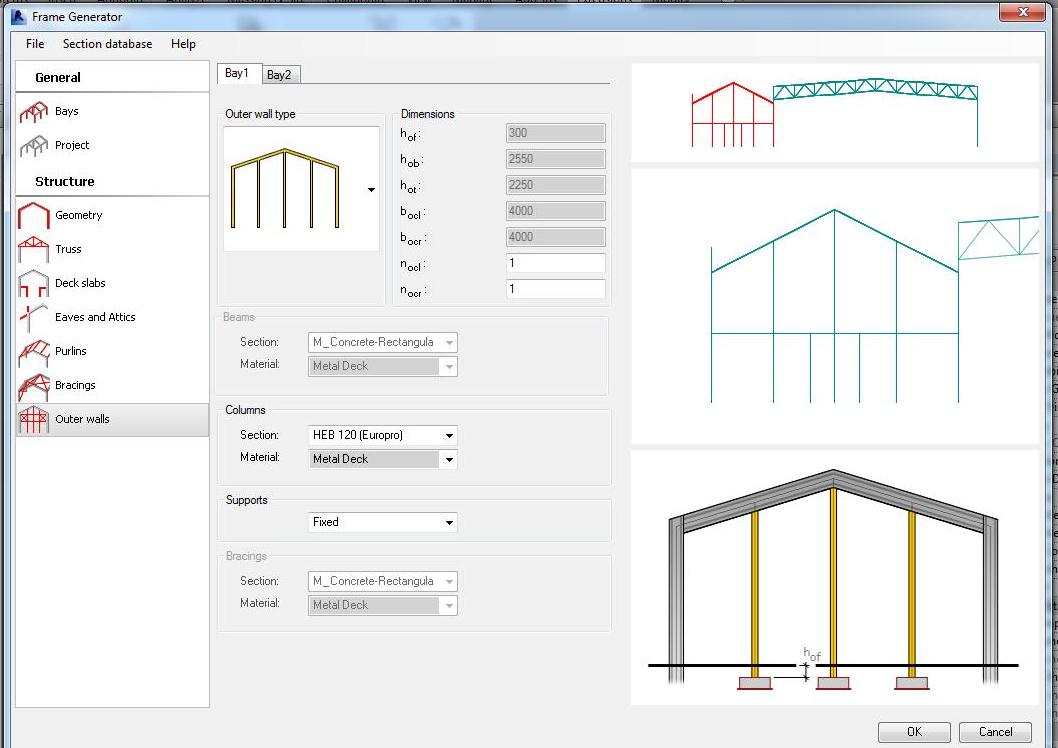
Task: Open the Bays section icon
Action: (x=34, y=112)
